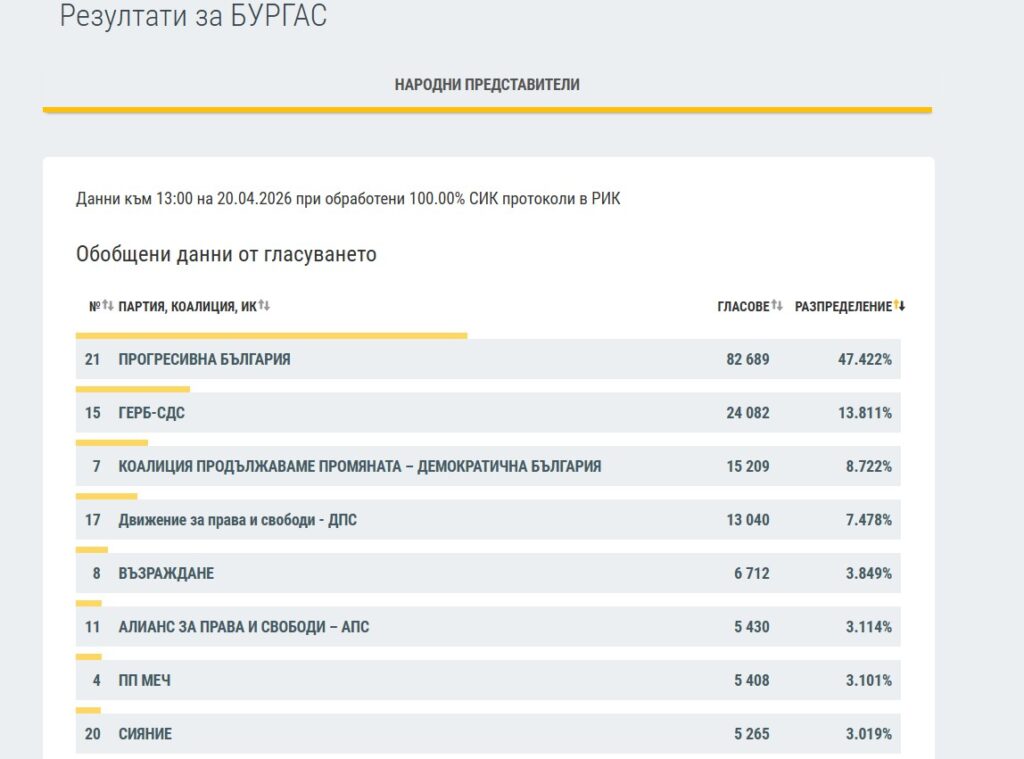Click the yellow result bar above ПРОГРЕСИВНА БЪЛГАРИЯ

(x=271, y=336)
